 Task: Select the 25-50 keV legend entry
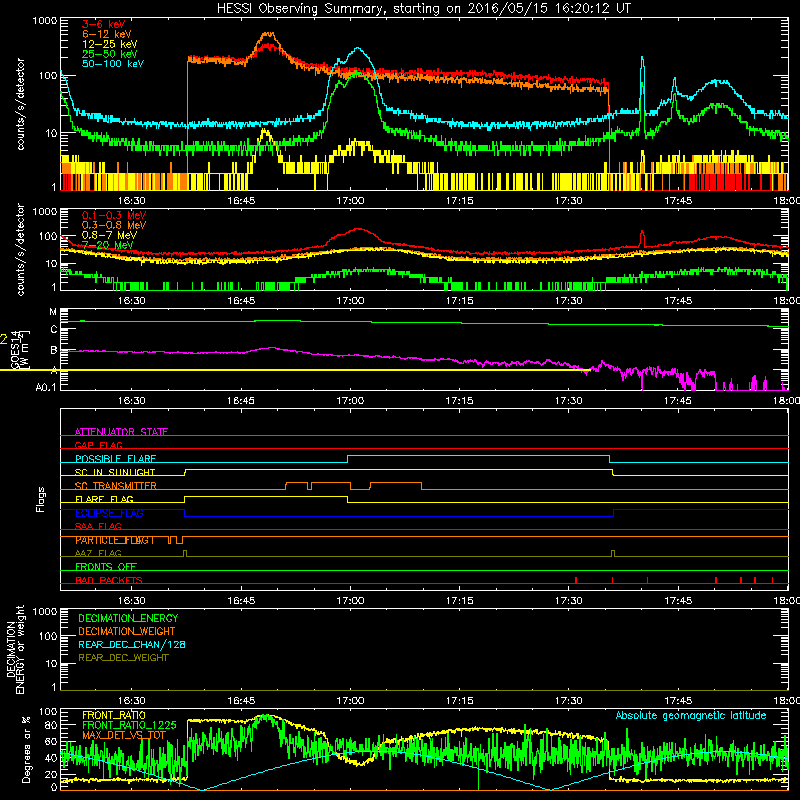click(x=110, y=54)
